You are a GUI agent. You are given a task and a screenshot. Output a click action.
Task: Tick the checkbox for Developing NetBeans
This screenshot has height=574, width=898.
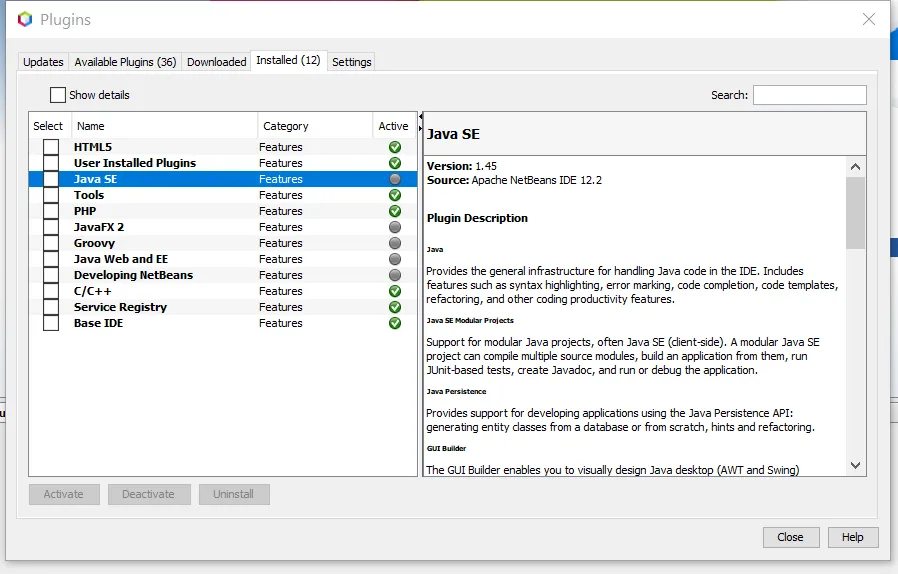click(51, 276)
